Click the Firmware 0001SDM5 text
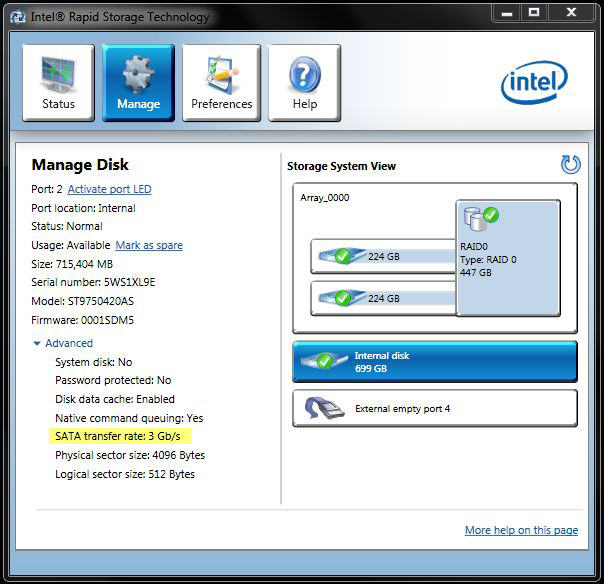 [x=82, y=320]
